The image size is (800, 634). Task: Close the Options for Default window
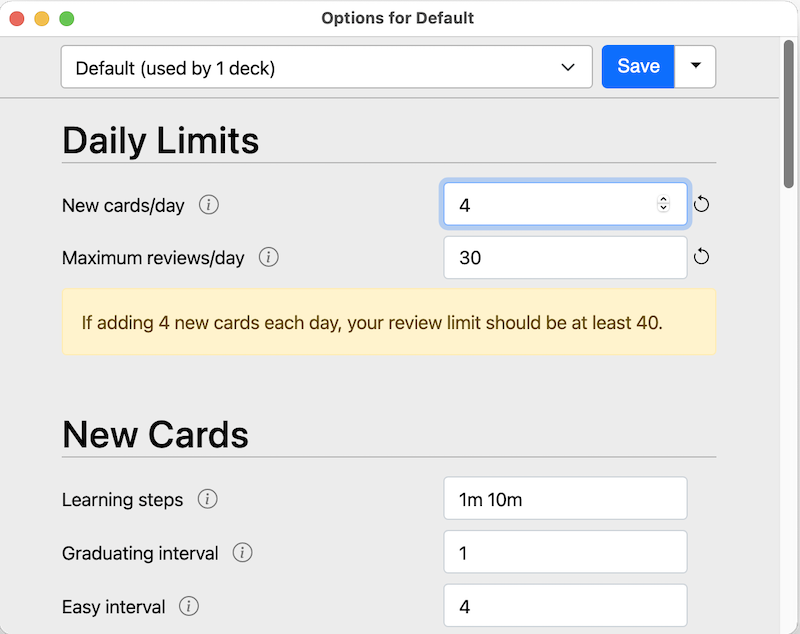point(17,18)
